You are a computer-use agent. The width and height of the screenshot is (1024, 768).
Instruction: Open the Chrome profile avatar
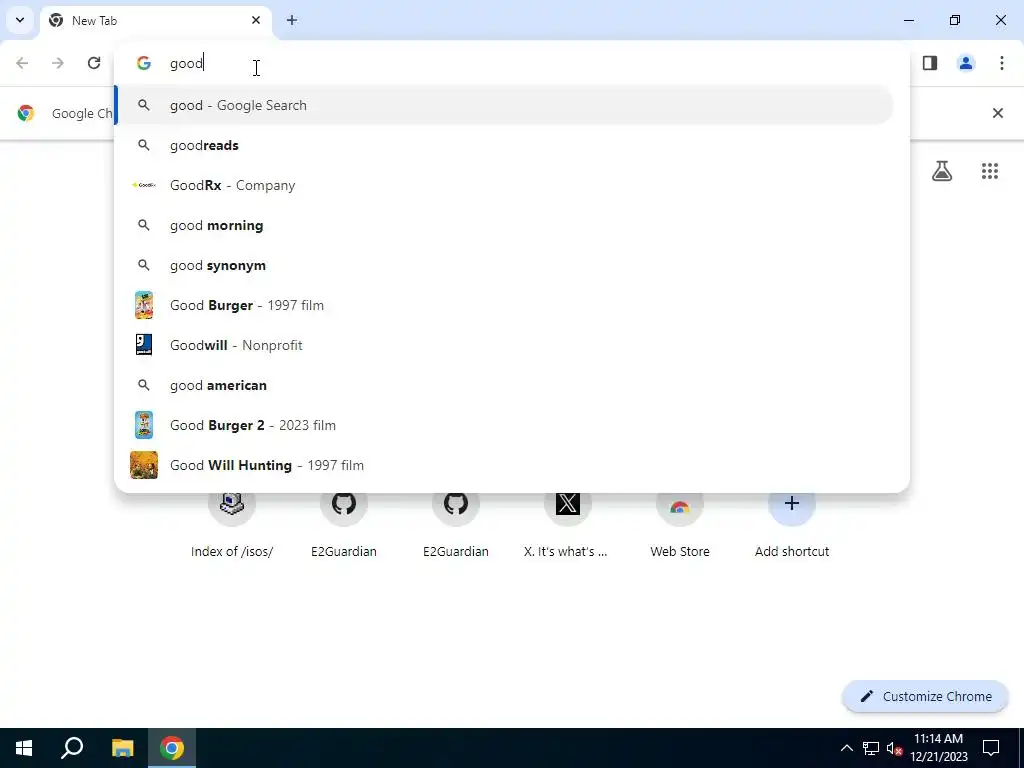(x=966, y=63)
